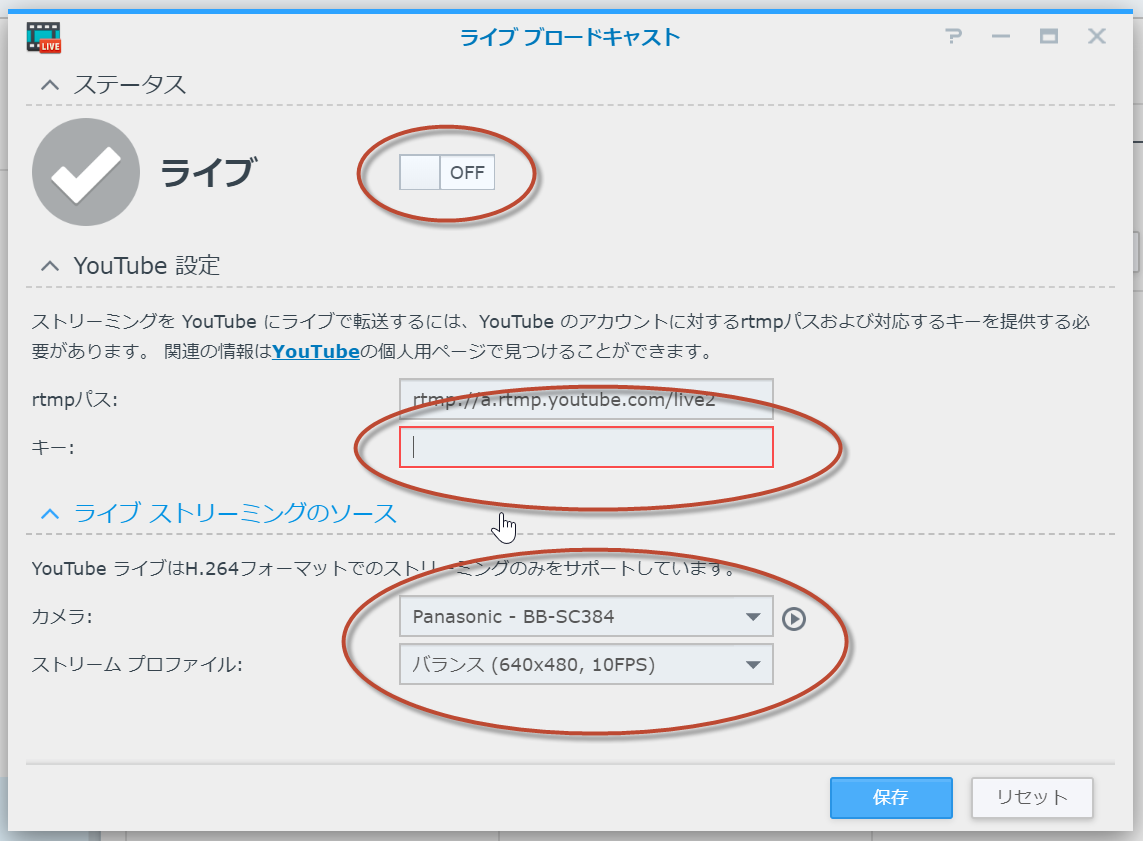Viewport: 1143px width, 841px height.
Task: Click the rtmpパス: label
Action: (x=74, y=399)
